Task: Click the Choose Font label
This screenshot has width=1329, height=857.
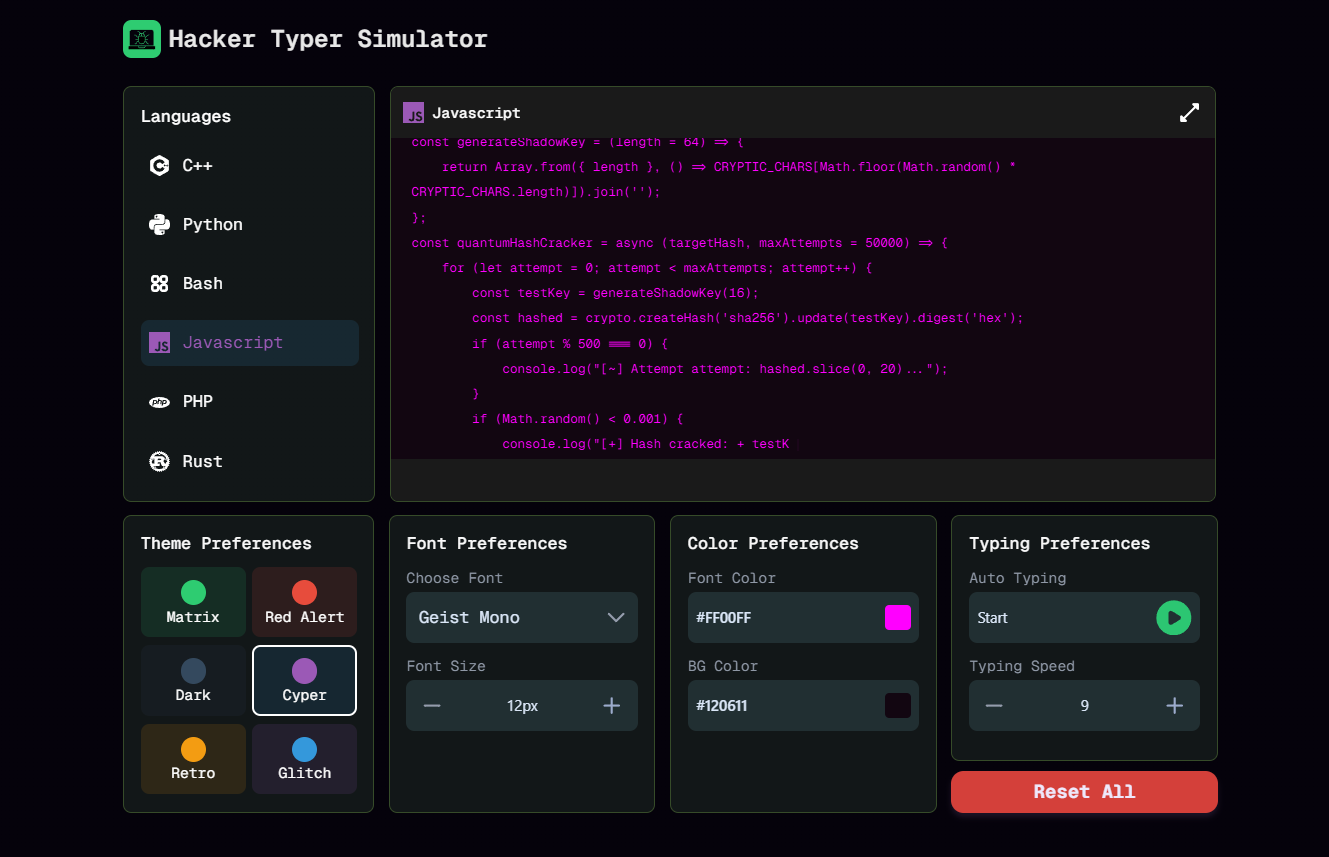Action: point(455,578)
